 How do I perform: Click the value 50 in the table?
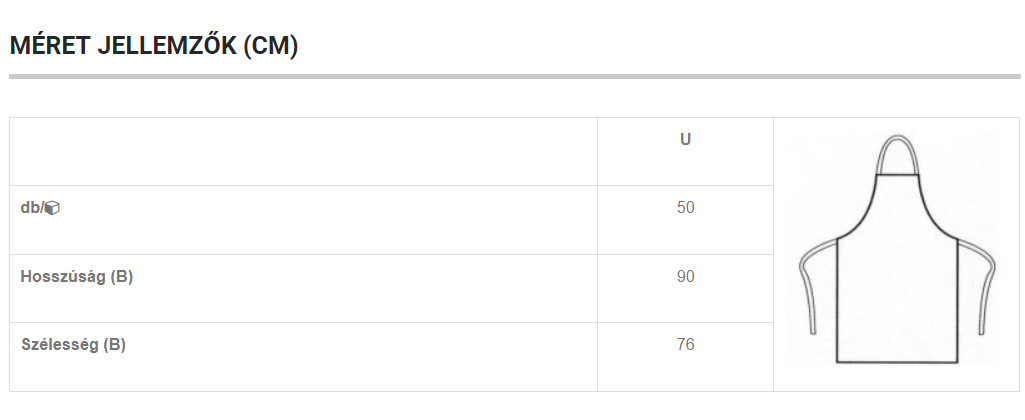(x=685, y=208)
